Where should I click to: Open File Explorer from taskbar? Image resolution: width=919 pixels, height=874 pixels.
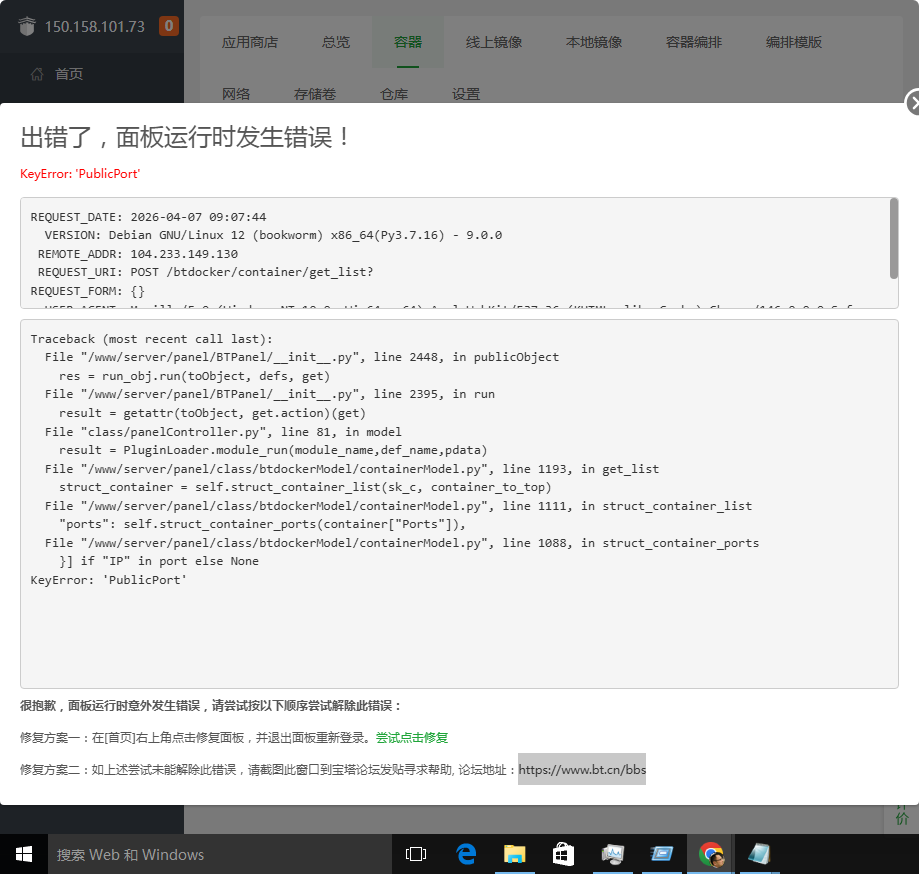point(515,854)
